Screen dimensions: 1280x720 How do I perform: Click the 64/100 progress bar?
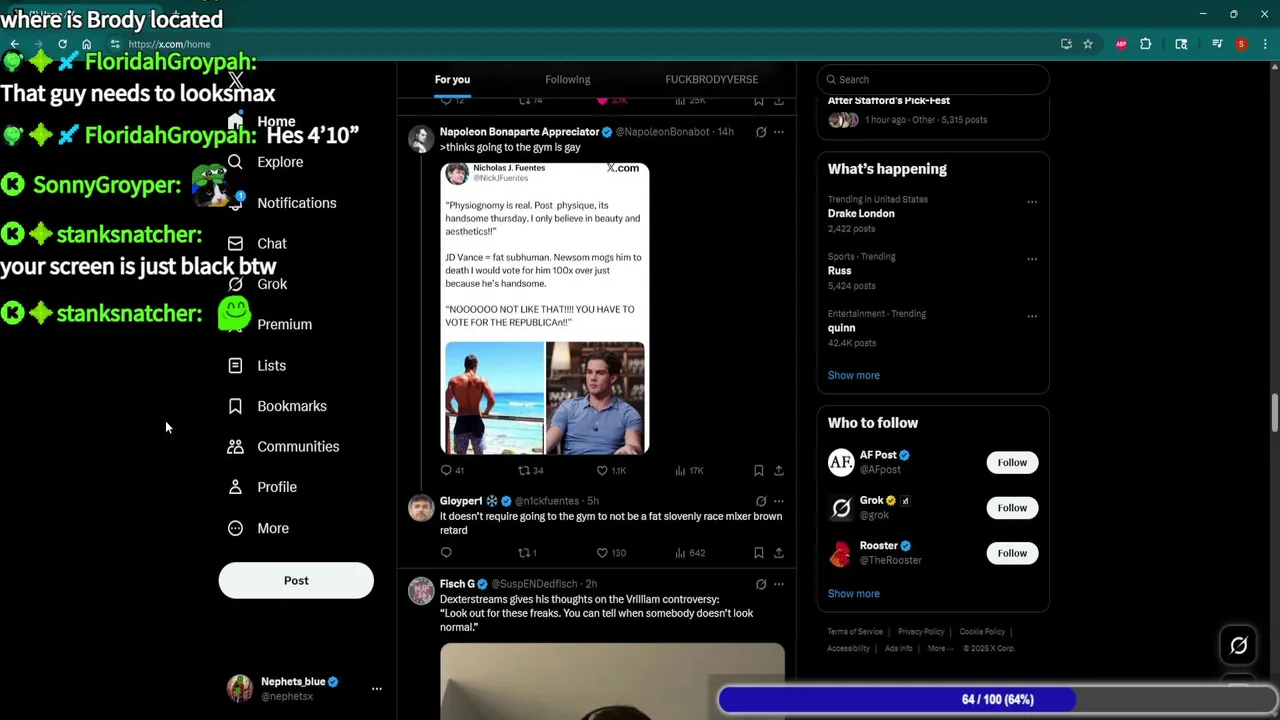click(x=997, y=700)
